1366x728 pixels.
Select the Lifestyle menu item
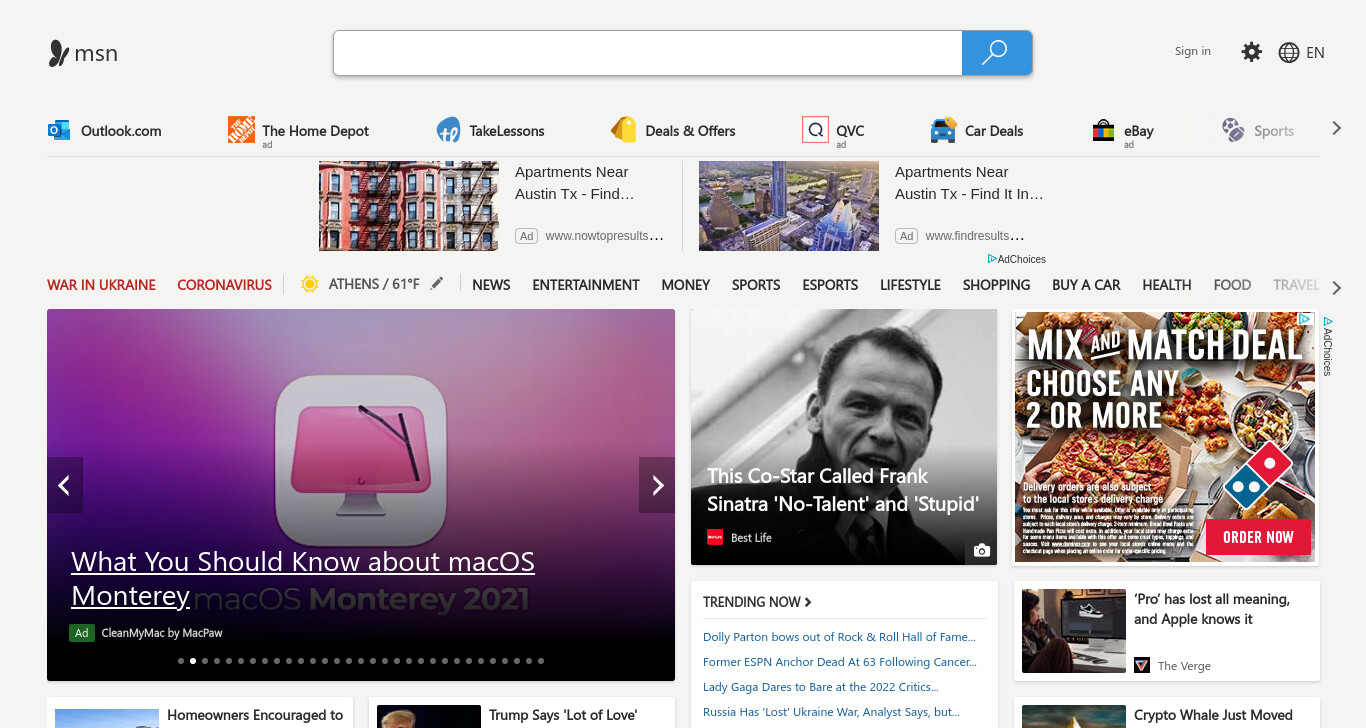tap(910, 285)
